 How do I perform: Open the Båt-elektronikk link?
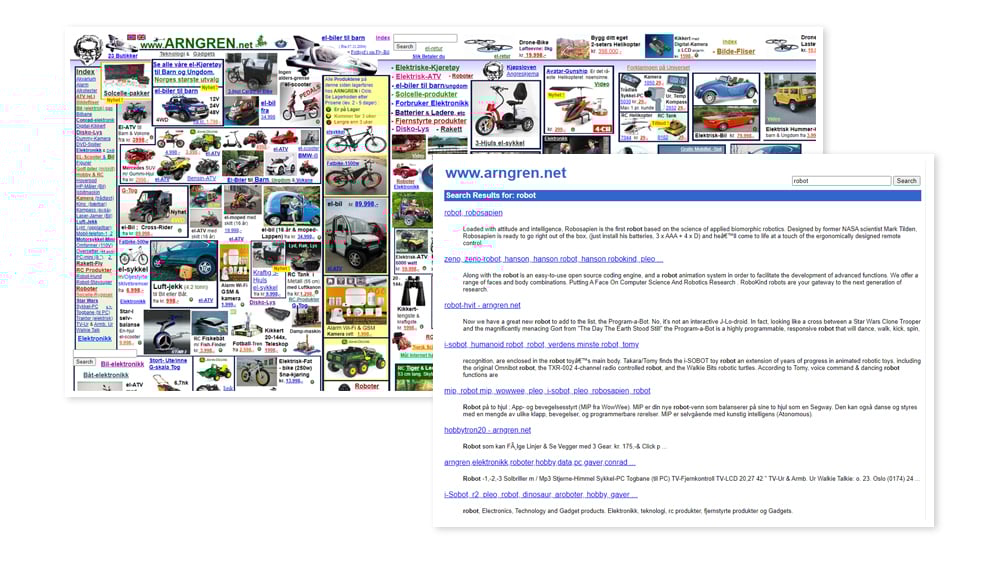coord(106,375)
